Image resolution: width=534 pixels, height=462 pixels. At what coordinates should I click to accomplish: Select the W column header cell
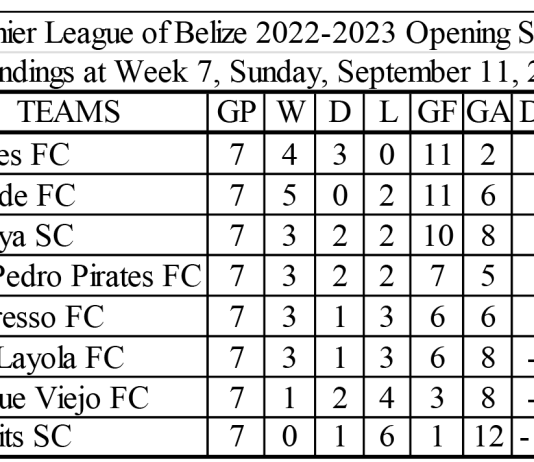tap(290, 112)
